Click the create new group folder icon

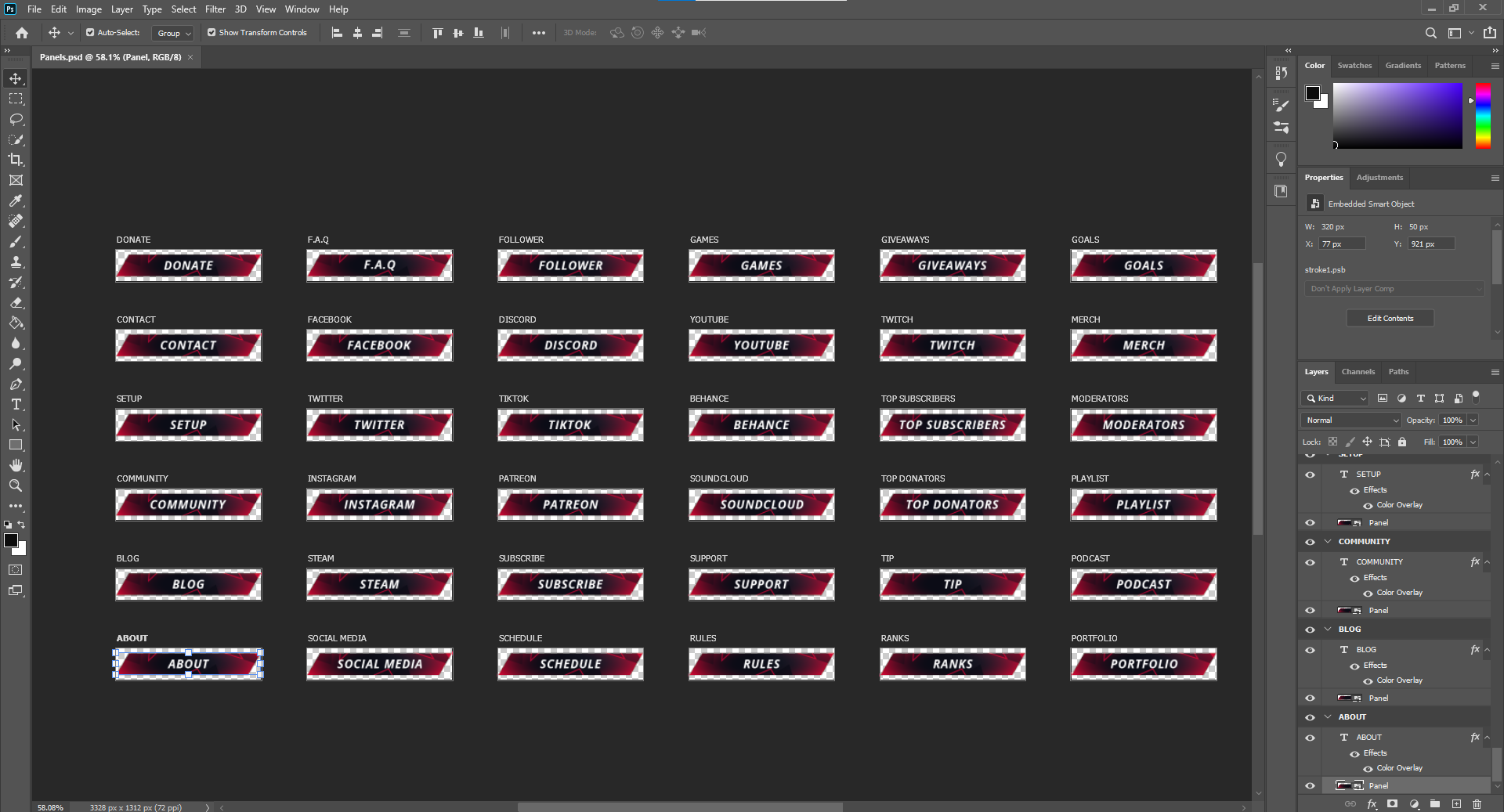click(x=1435, y=804)
